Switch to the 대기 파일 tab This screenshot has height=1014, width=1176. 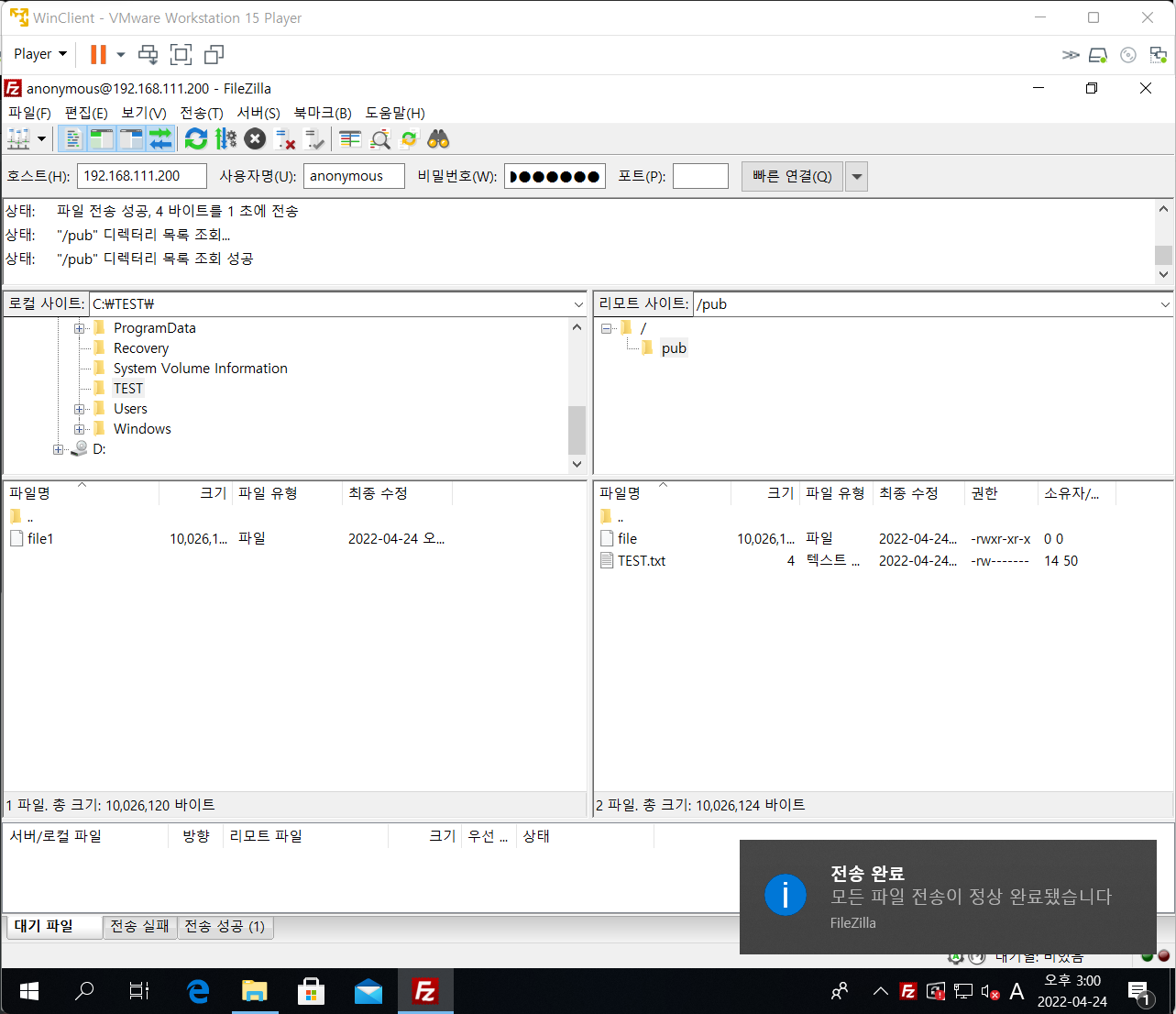tap(52, 927)
